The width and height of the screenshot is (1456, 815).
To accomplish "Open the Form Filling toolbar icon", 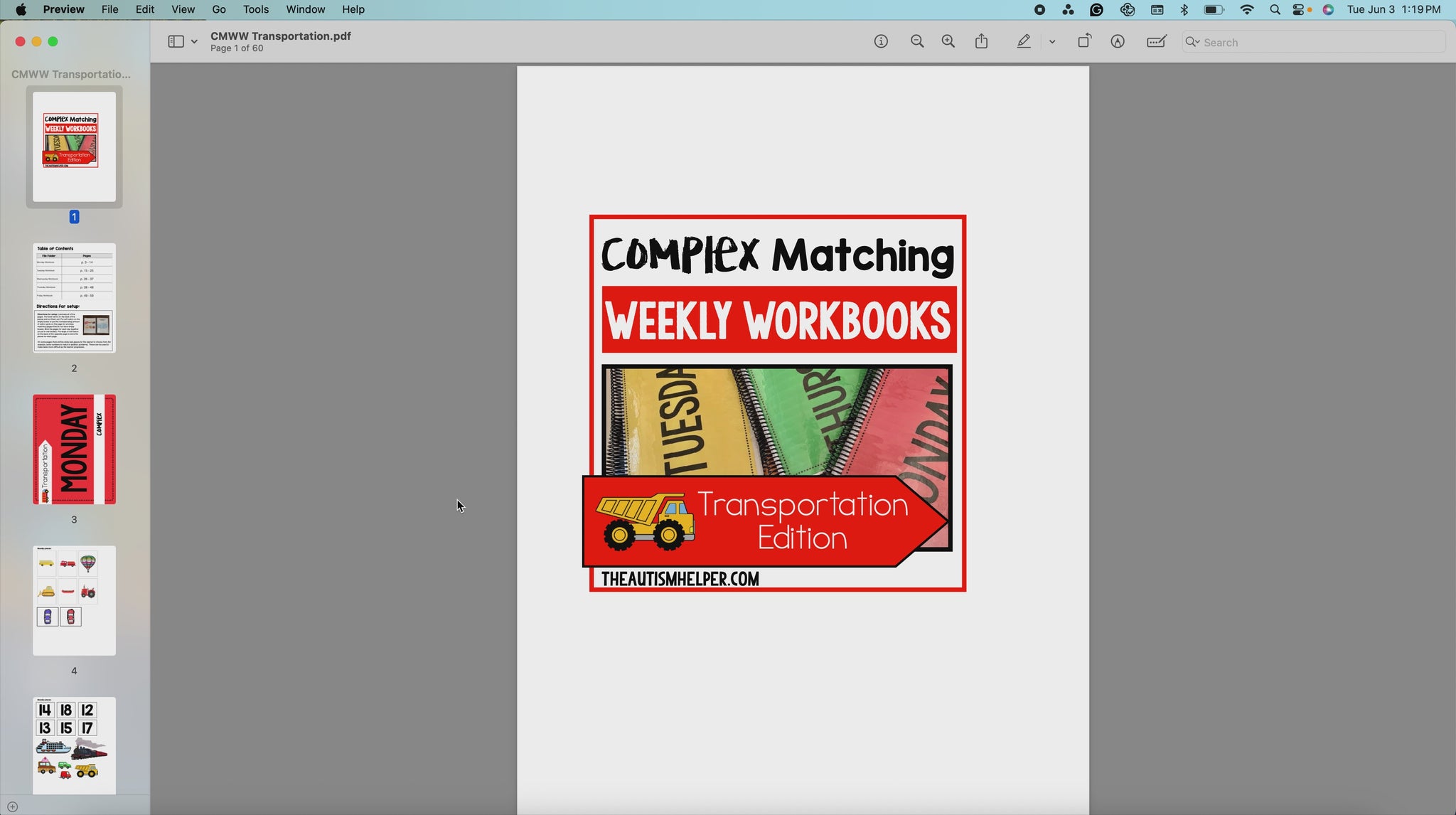I will pos(1157,42).
